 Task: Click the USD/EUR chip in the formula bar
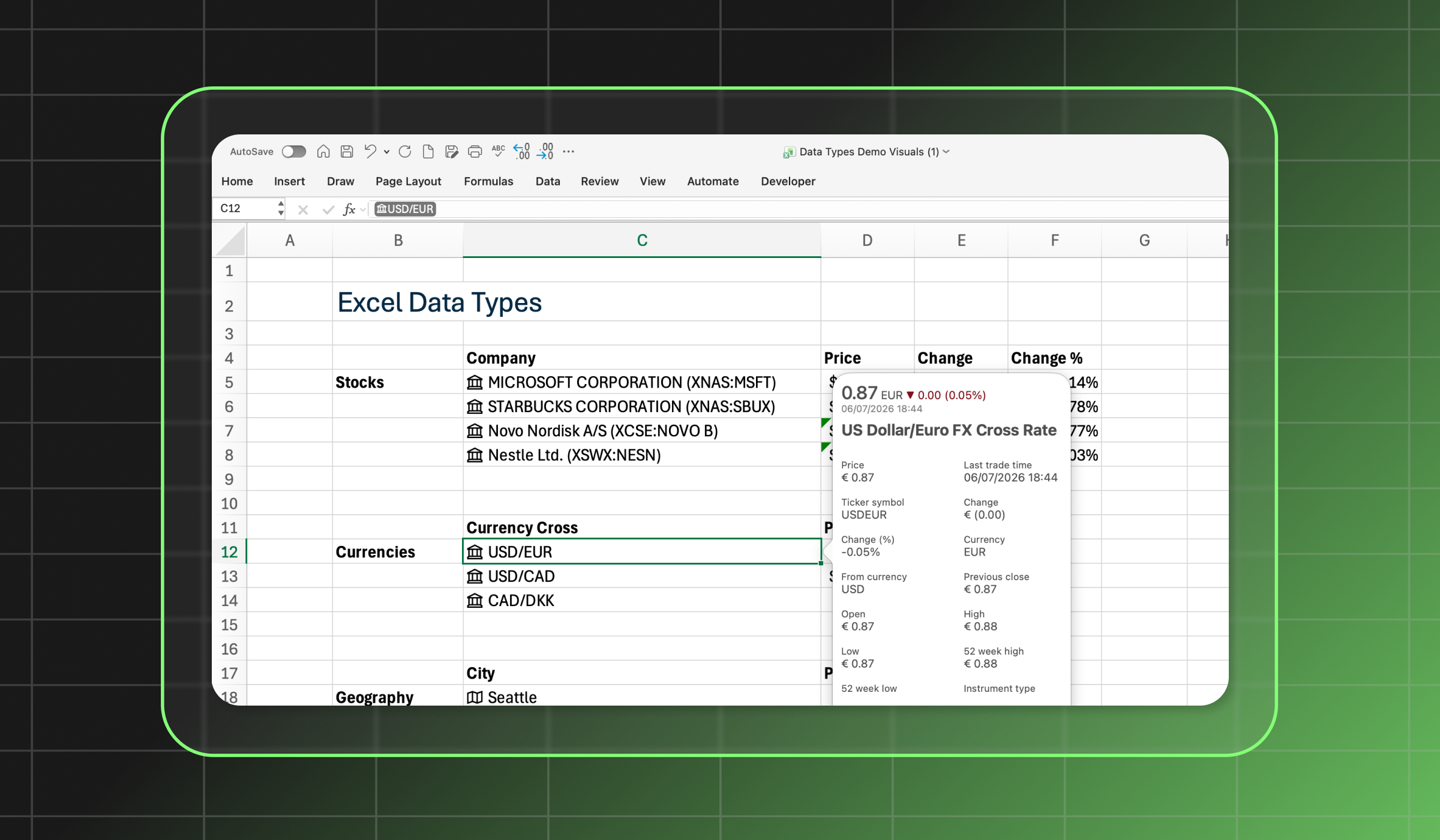405,209
